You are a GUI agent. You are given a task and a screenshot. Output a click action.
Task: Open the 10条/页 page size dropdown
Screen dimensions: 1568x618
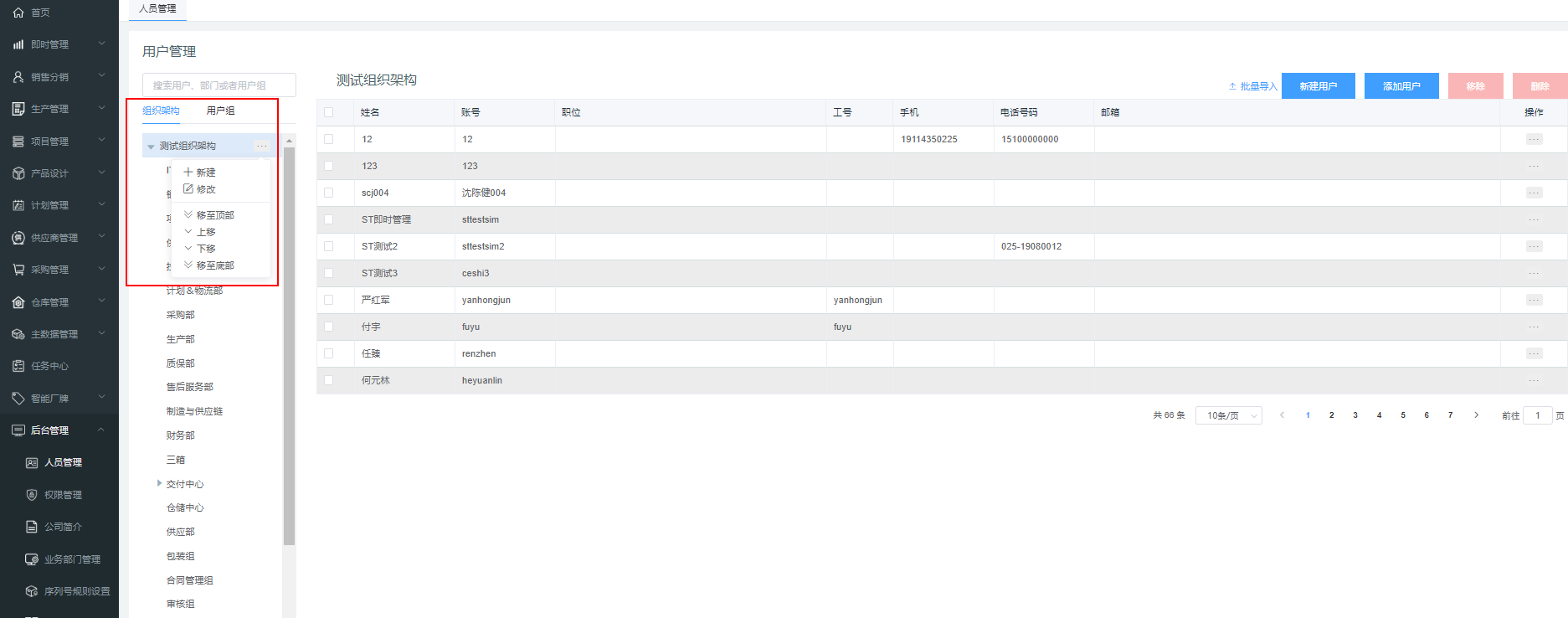pyautogui.click(x=1228, y=415)
